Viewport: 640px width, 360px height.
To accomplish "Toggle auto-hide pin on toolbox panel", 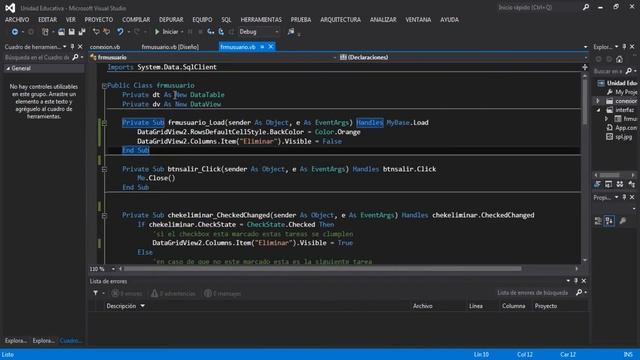I will [72, 47].
